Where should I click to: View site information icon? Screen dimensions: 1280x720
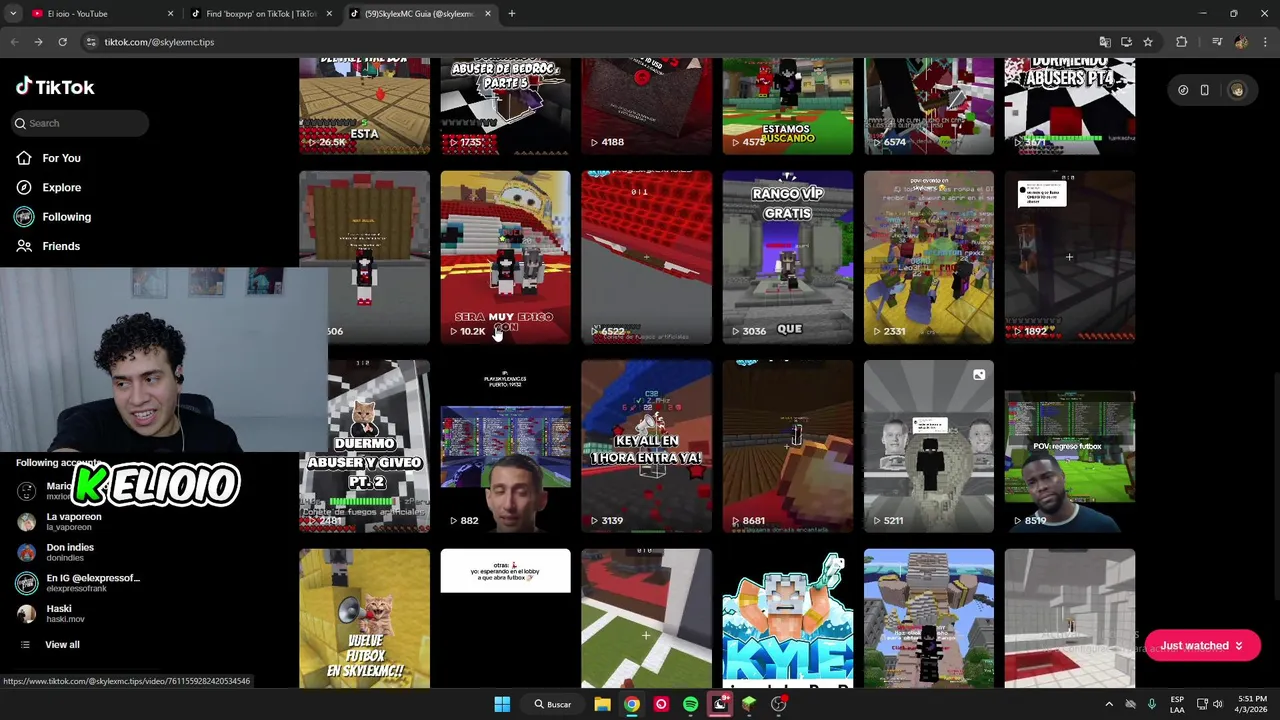point(91,42)
